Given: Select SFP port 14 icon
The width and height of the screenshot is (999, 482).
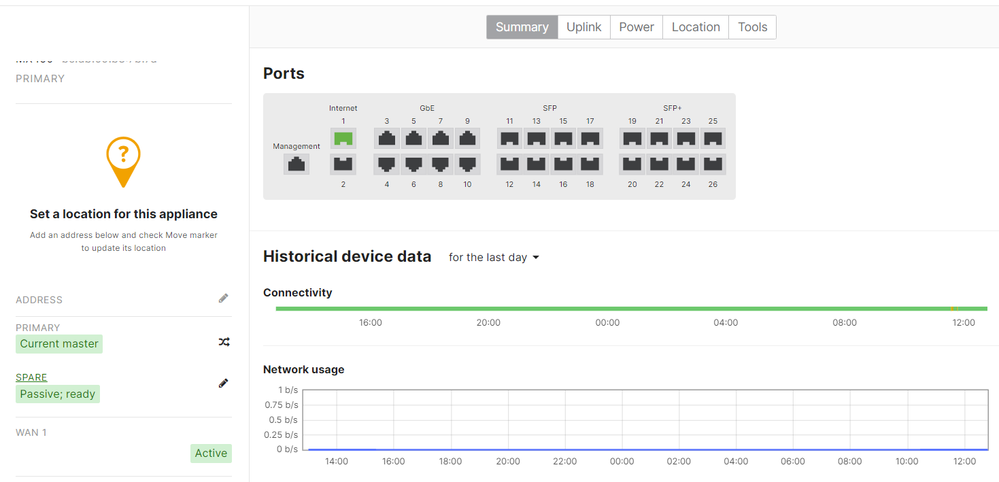Looking at the screenshot, I should tap(536, 164).
